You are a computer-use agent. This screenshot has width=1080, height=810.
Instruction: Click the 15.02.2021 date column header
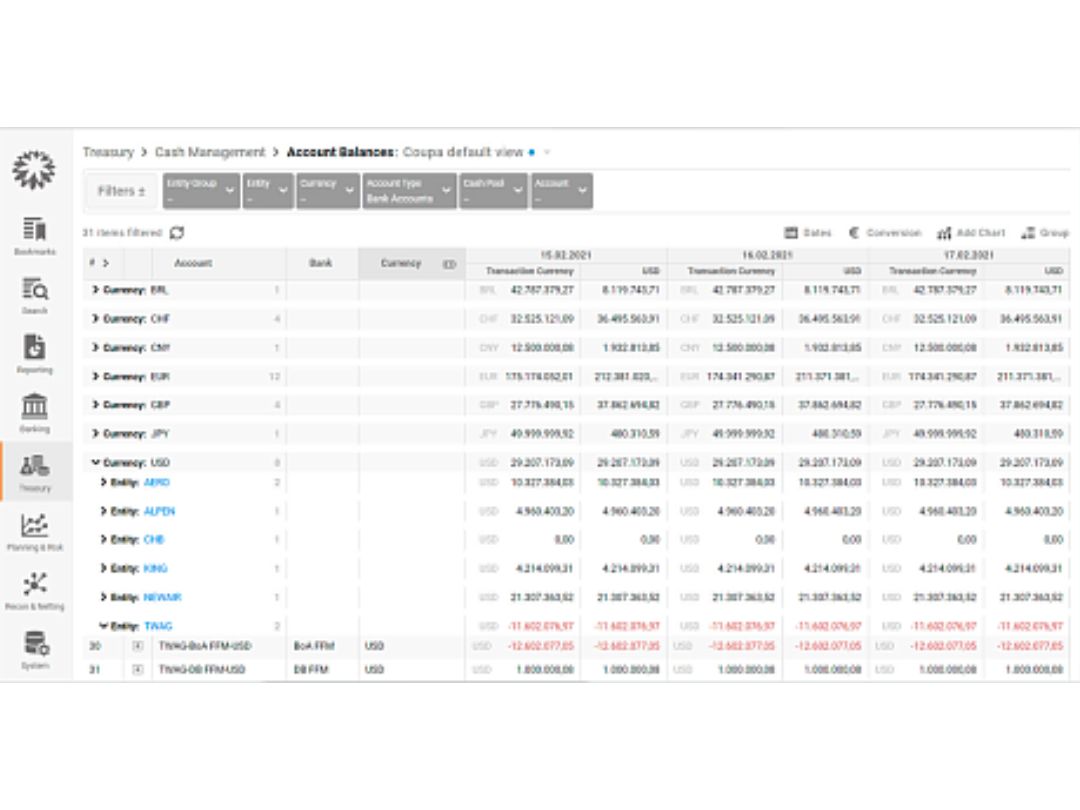(565, 255)
